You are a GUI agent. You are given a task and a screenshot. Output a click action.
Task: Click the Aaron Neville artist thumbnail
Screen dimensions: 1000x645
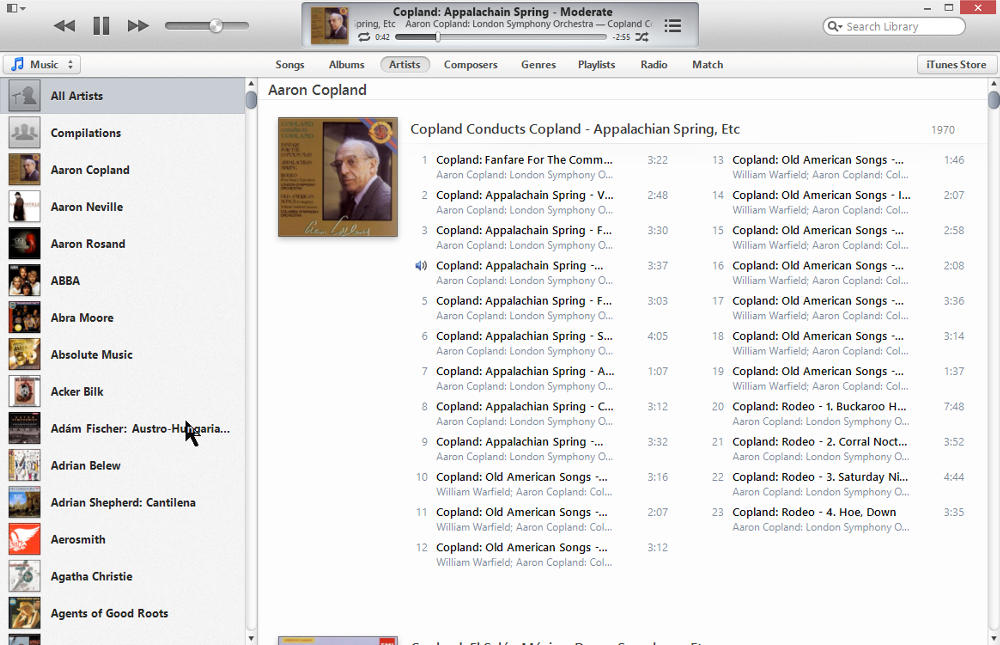(x=24, y=207)
